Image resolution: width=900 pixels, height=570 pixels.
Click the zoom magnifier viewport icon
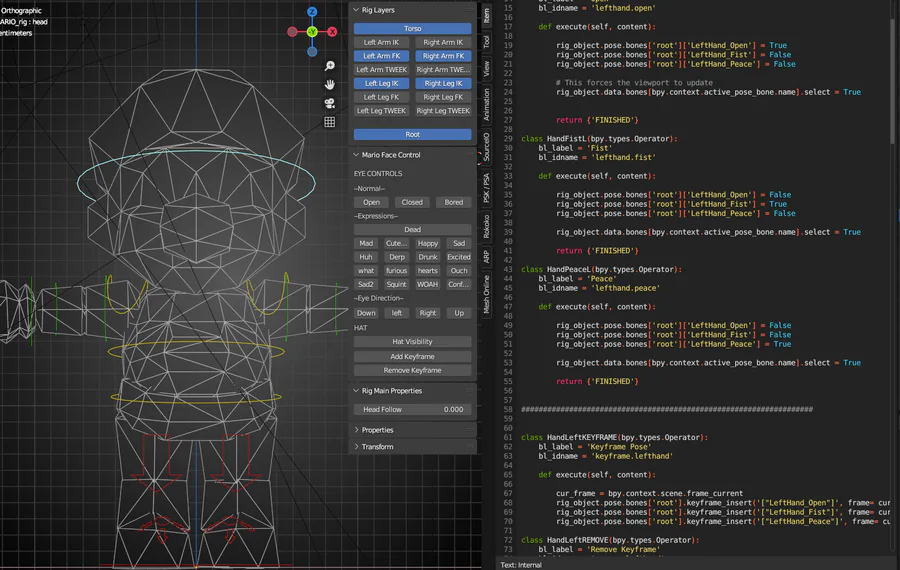point(329,66)
